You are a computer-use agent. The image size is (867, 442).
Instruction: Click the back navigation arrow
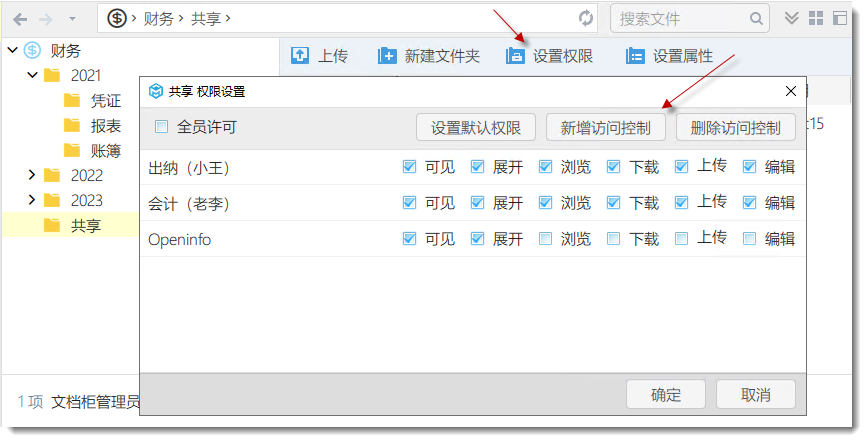19,19
